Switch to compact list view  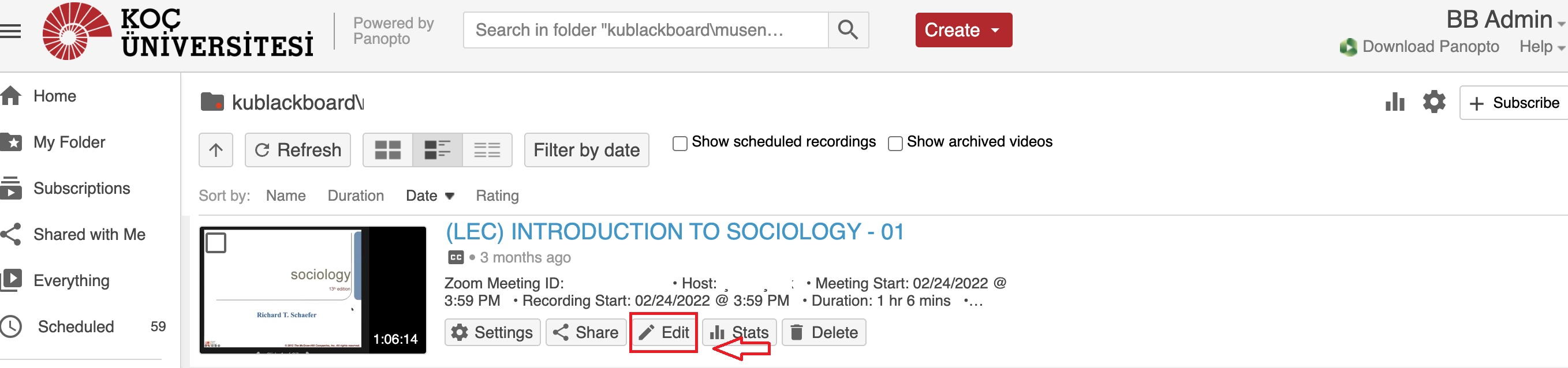tap(487, 150)
